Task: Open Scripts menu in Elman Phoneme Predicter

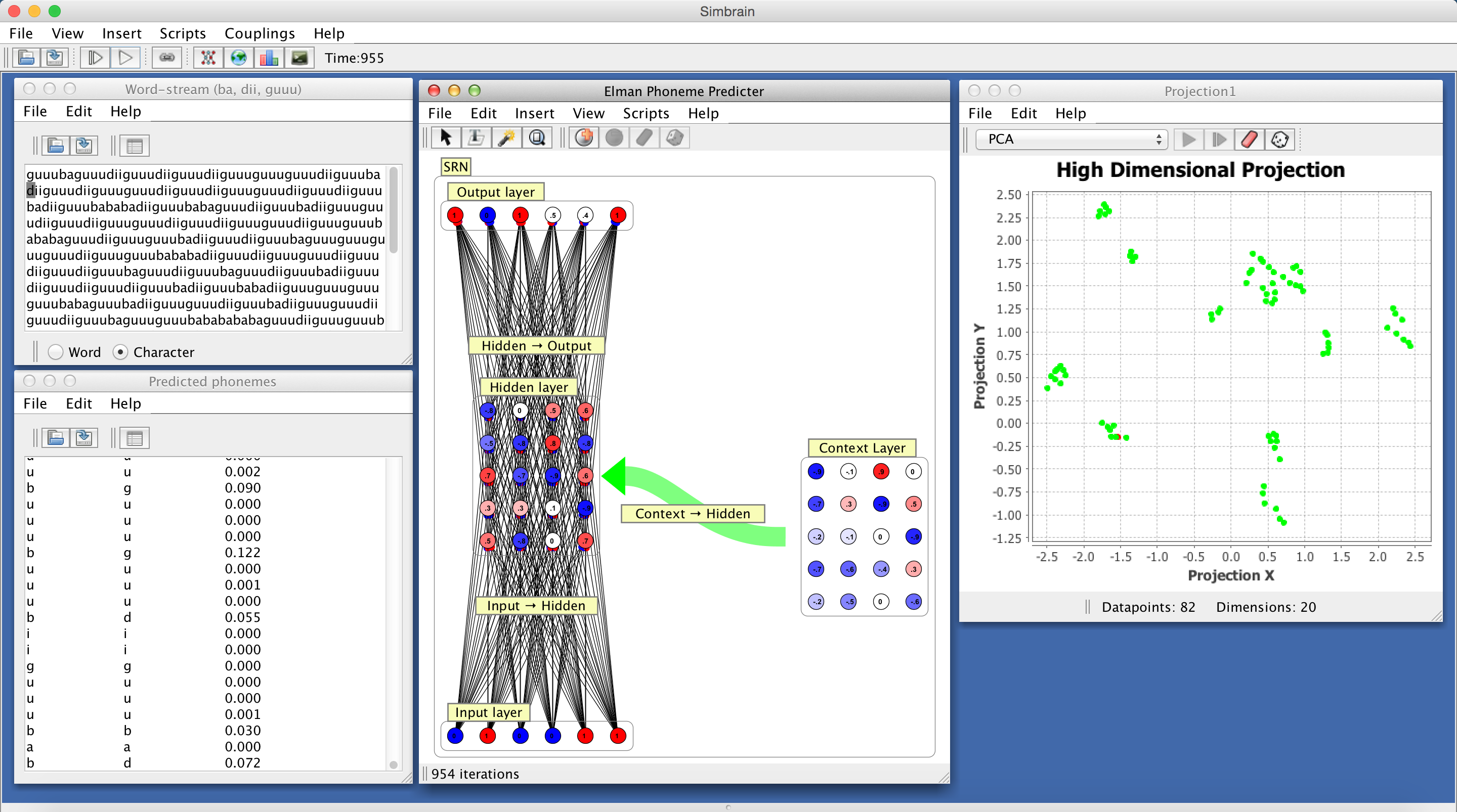Action: click(646, 114)
